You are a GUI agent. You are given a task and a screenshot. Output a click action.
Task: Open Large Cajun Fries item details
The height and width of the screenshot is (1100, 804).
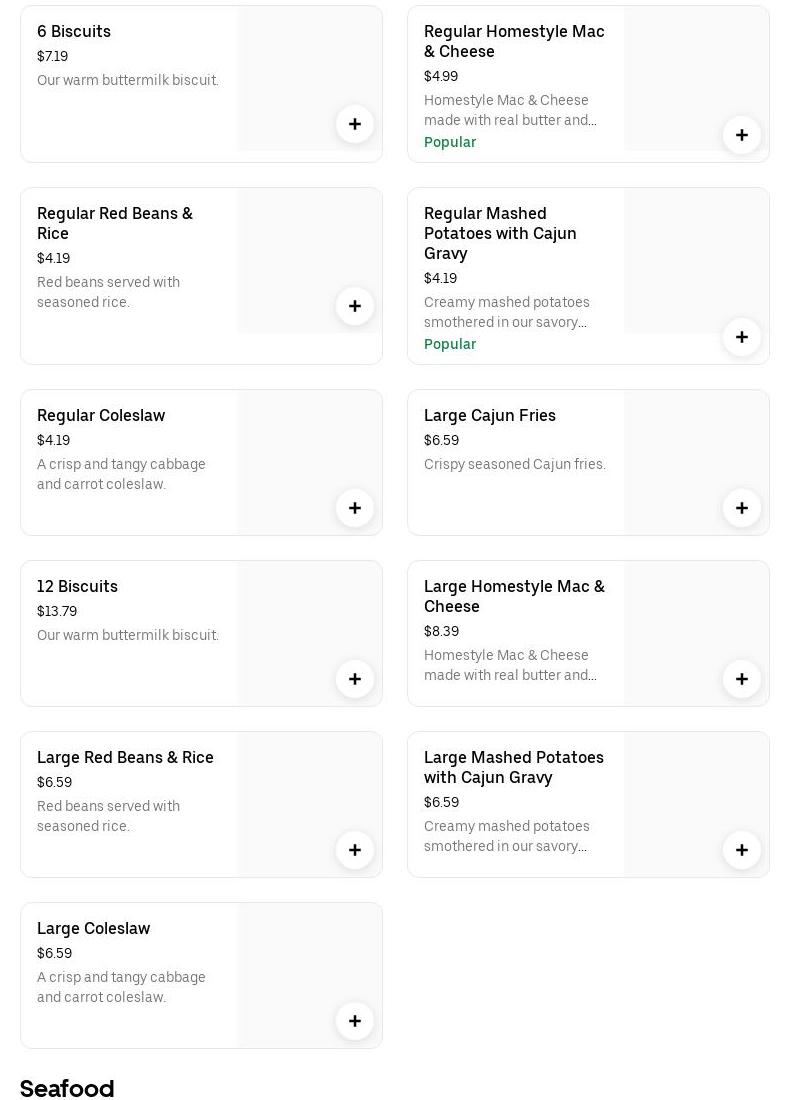490,416
